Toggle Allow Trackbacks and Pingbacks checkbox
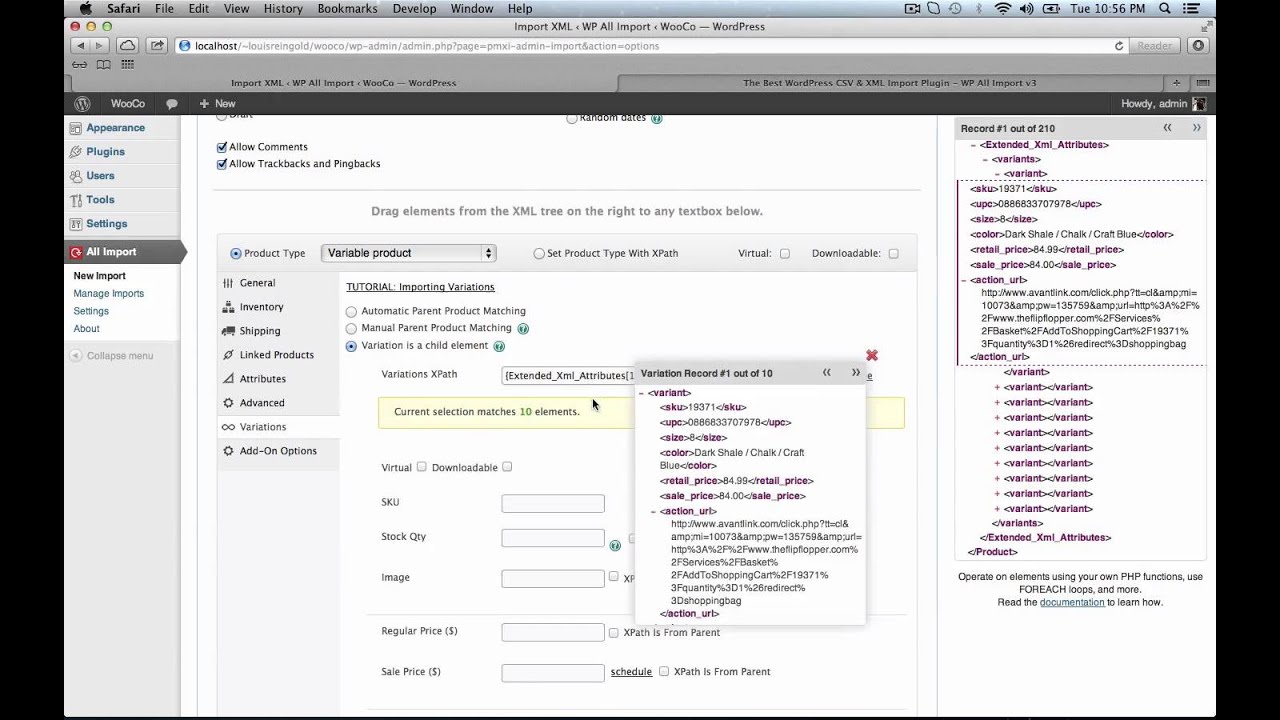This screenshot has width=1280, height=720. point(222,164)
